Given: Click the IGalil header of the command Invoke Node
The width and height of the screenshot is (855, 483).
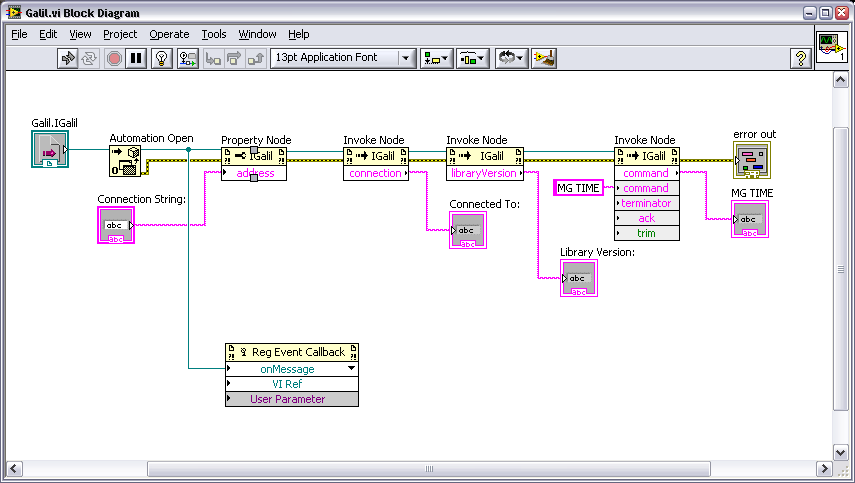Looking at the screenshot, I should pyautogui.click(x=647, y=156).
